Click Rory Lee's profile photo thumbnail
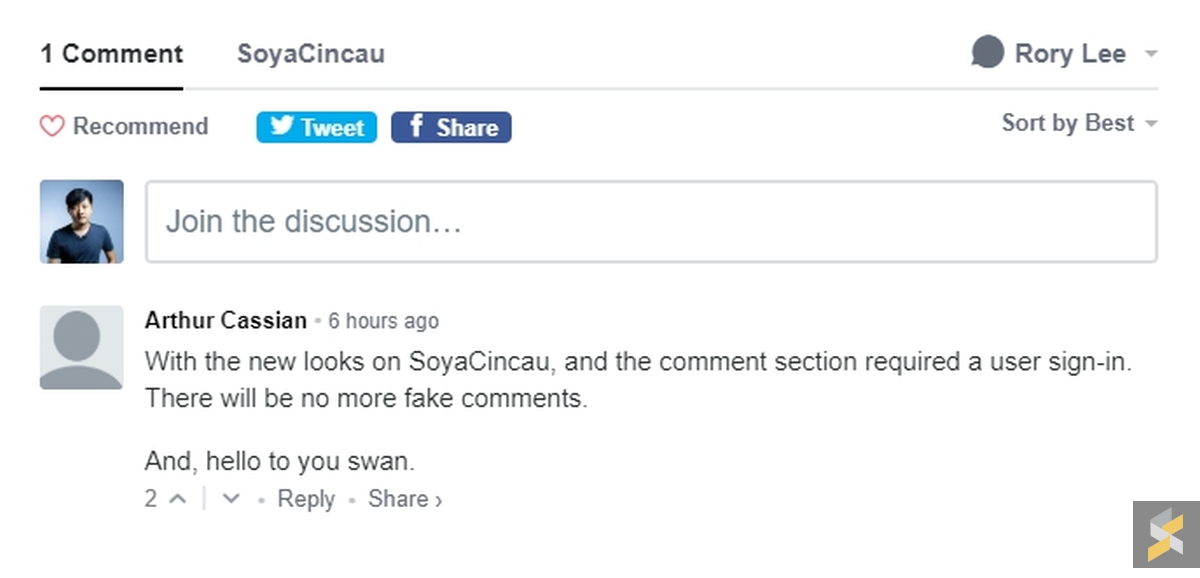 (x=82, y=222)
